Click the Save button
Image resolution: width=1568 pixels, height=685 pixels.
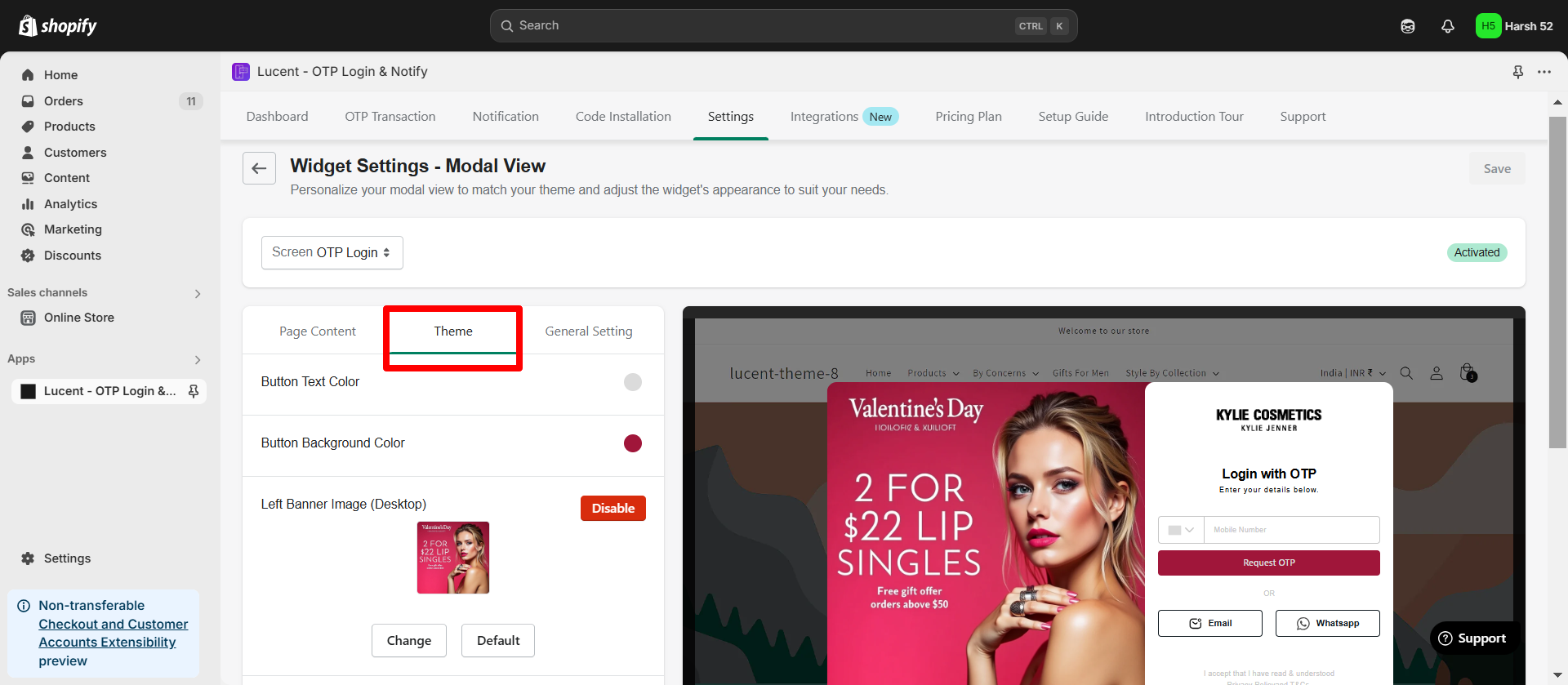(1497, 168)
